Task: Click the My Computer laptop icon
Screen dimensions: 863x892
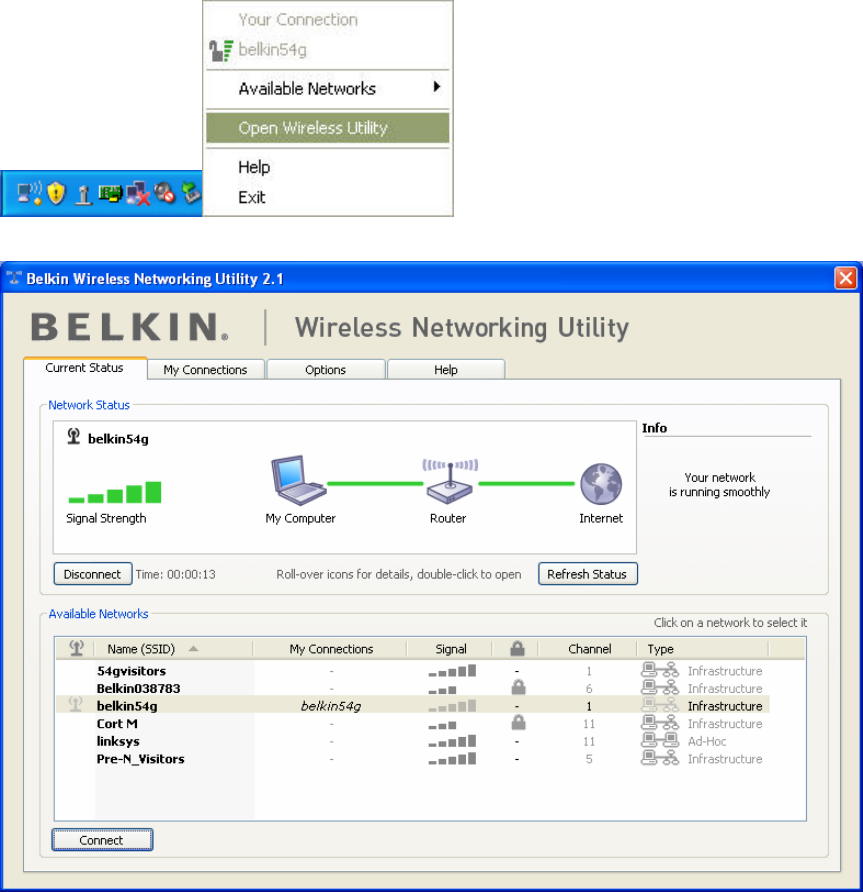Action: 298,480
